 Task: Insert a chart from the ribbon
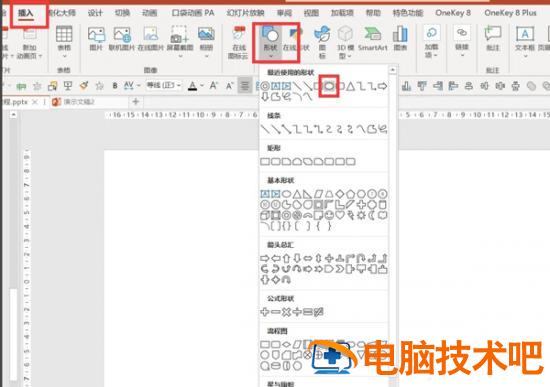coord(400,39)
